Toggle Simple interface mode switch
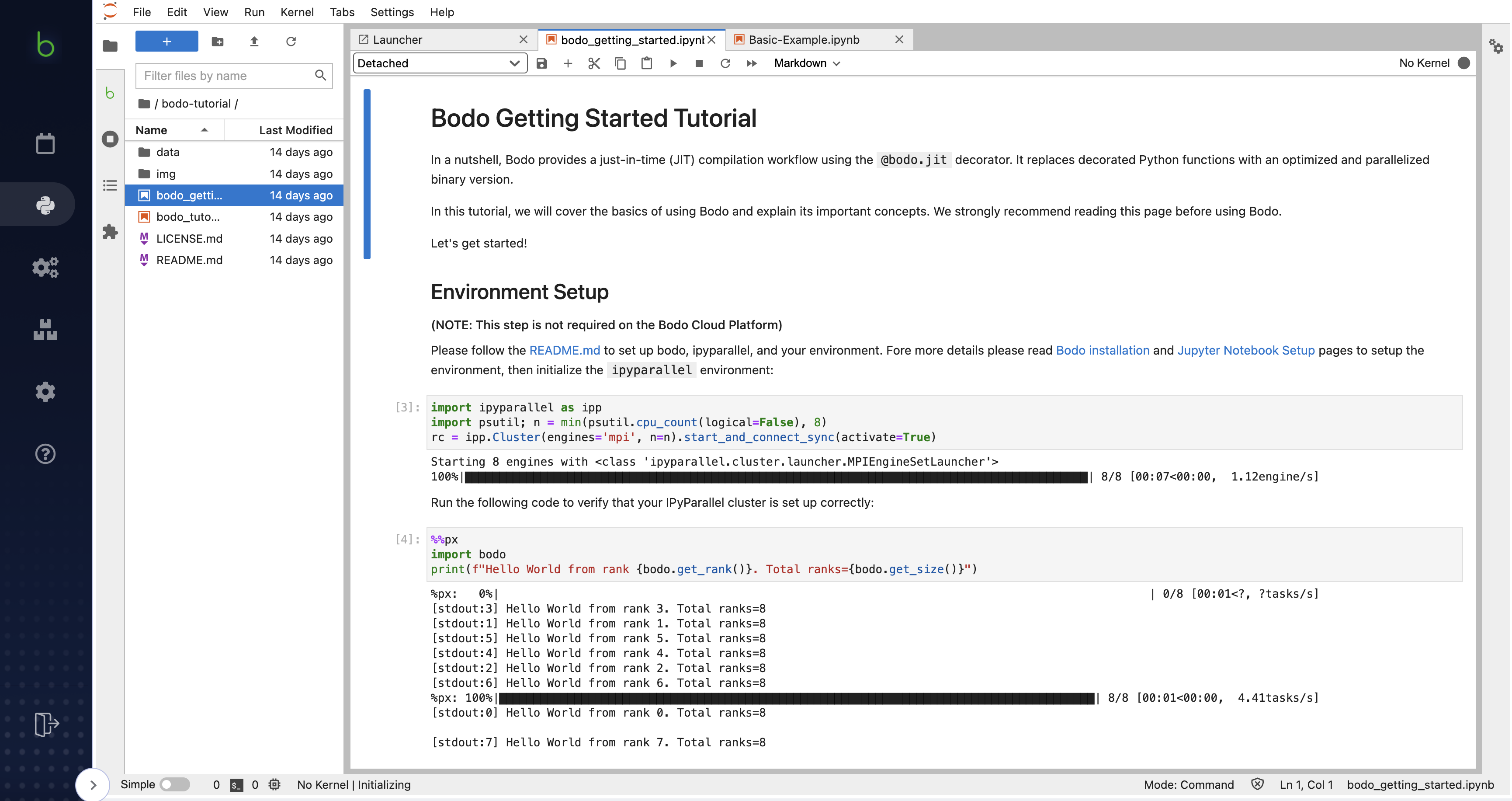1512x801 pixels. [174, 784]
